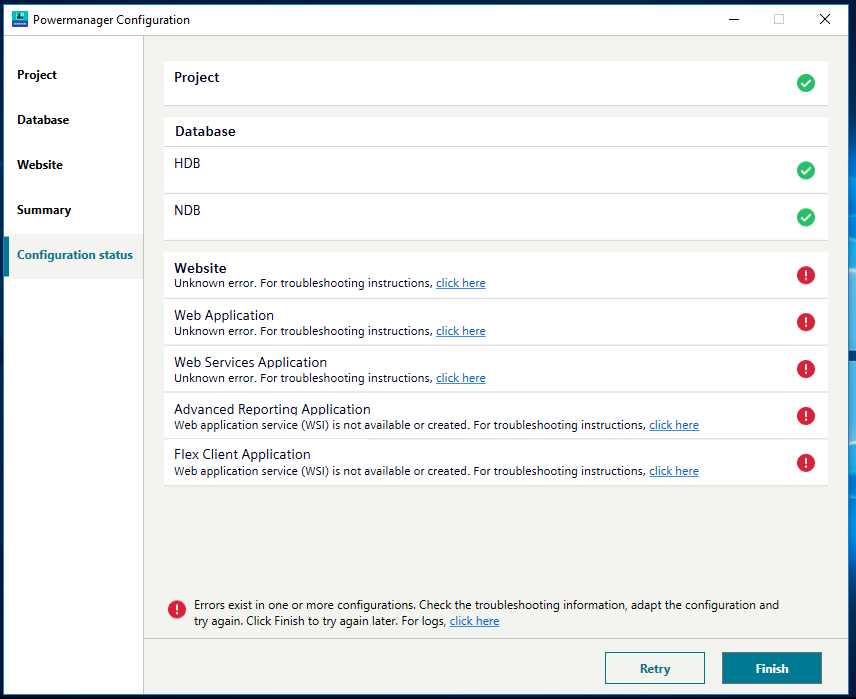Go to the Database step in sidebar
This screenshot has width=856, height=699.
tap(43, 120)
